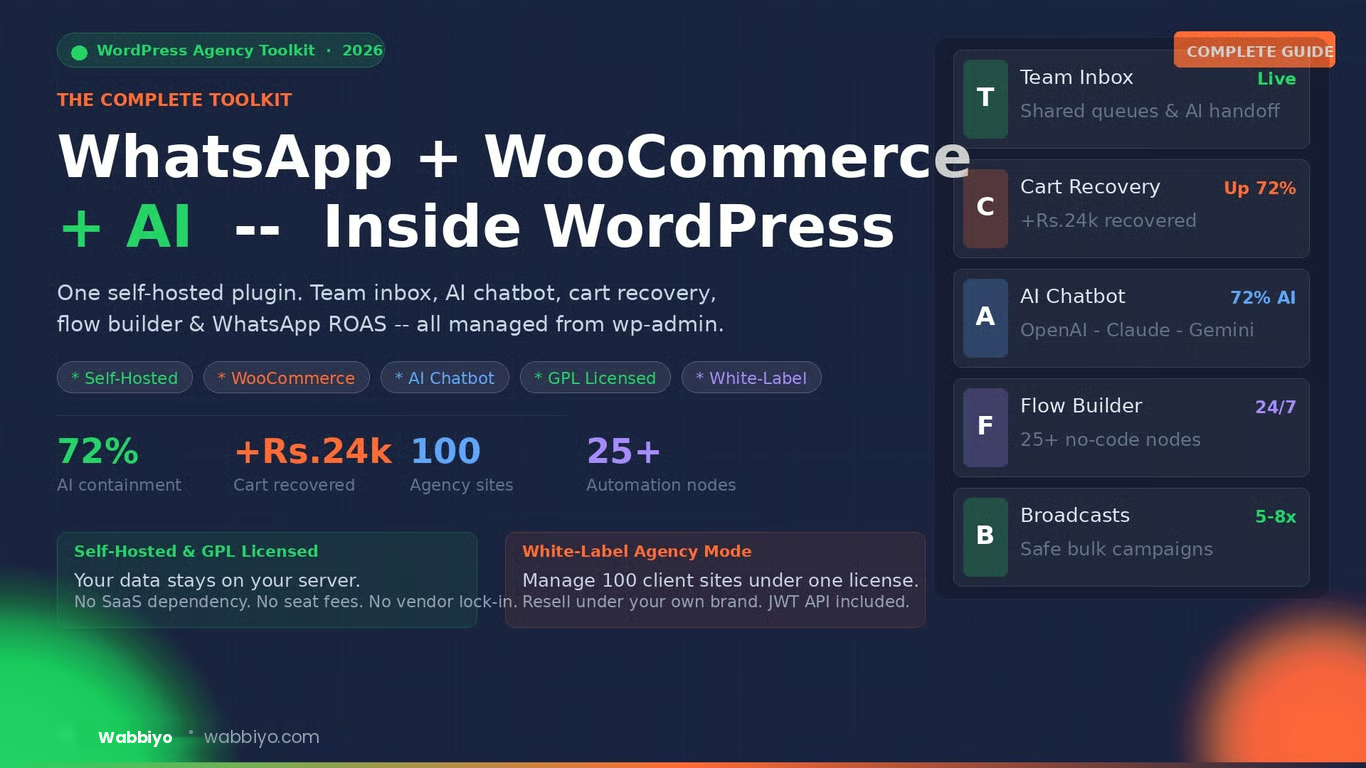Screen dimensions: 1366x768
Task: Click the WordPress Agency Toolkit 2026 badge
Action: [x=221, y=50]
